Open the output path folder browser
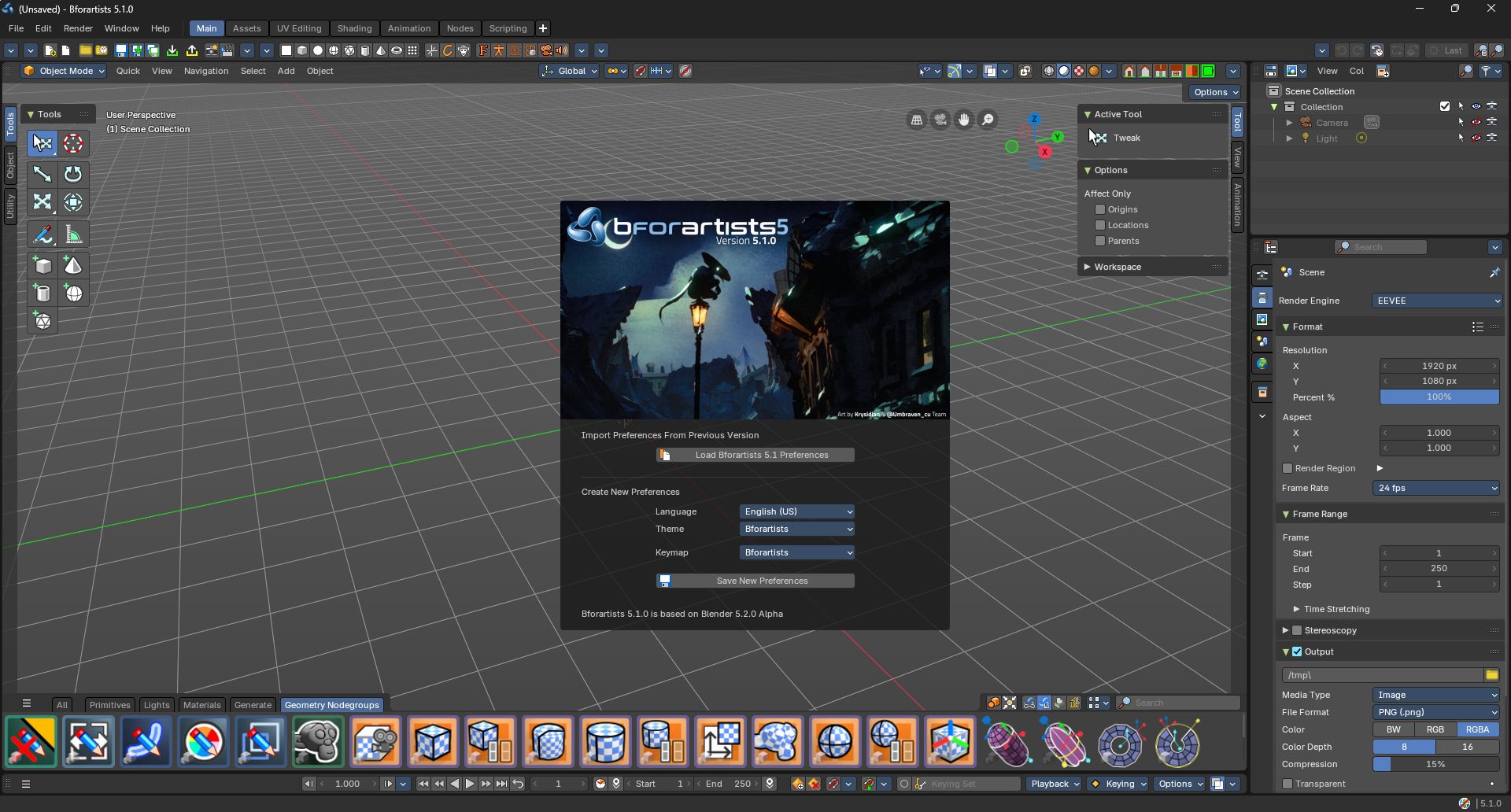This screenshot has width=1511, height=812. click(1491, 675)
